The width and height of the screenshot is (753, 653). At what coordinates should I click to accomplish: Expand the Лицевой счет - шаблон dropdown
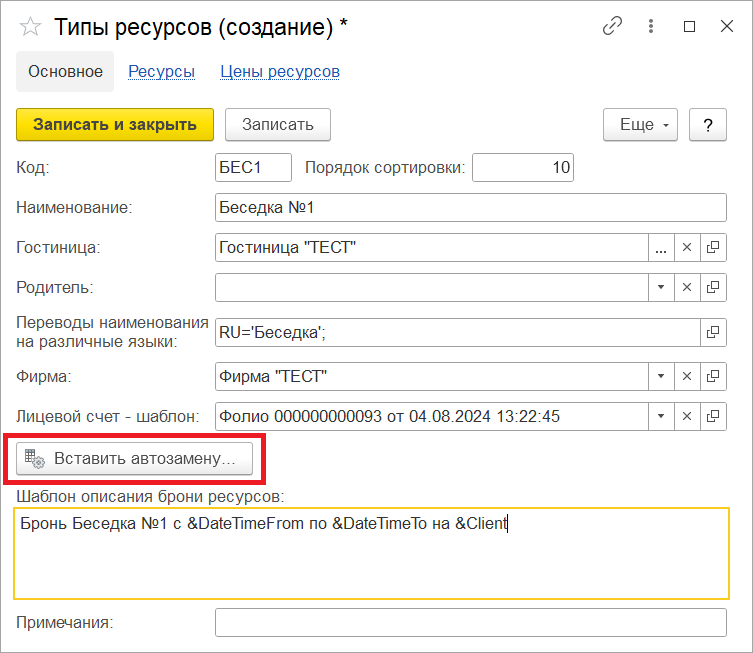[x=661, y=416]
